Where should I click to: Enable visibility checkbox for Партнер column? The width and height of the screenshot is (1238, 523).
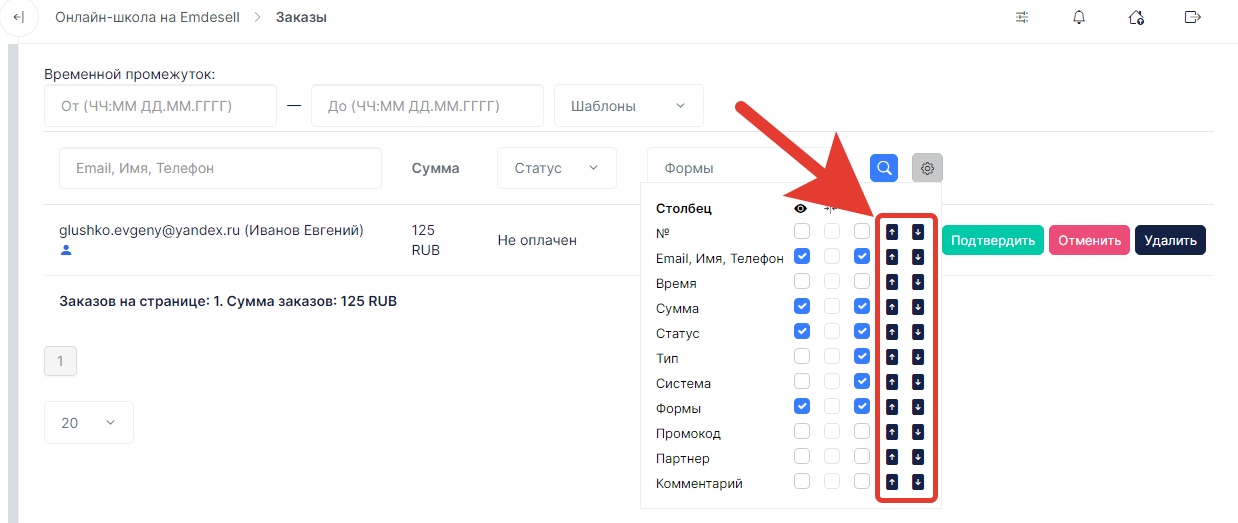[x=802, y=457]
